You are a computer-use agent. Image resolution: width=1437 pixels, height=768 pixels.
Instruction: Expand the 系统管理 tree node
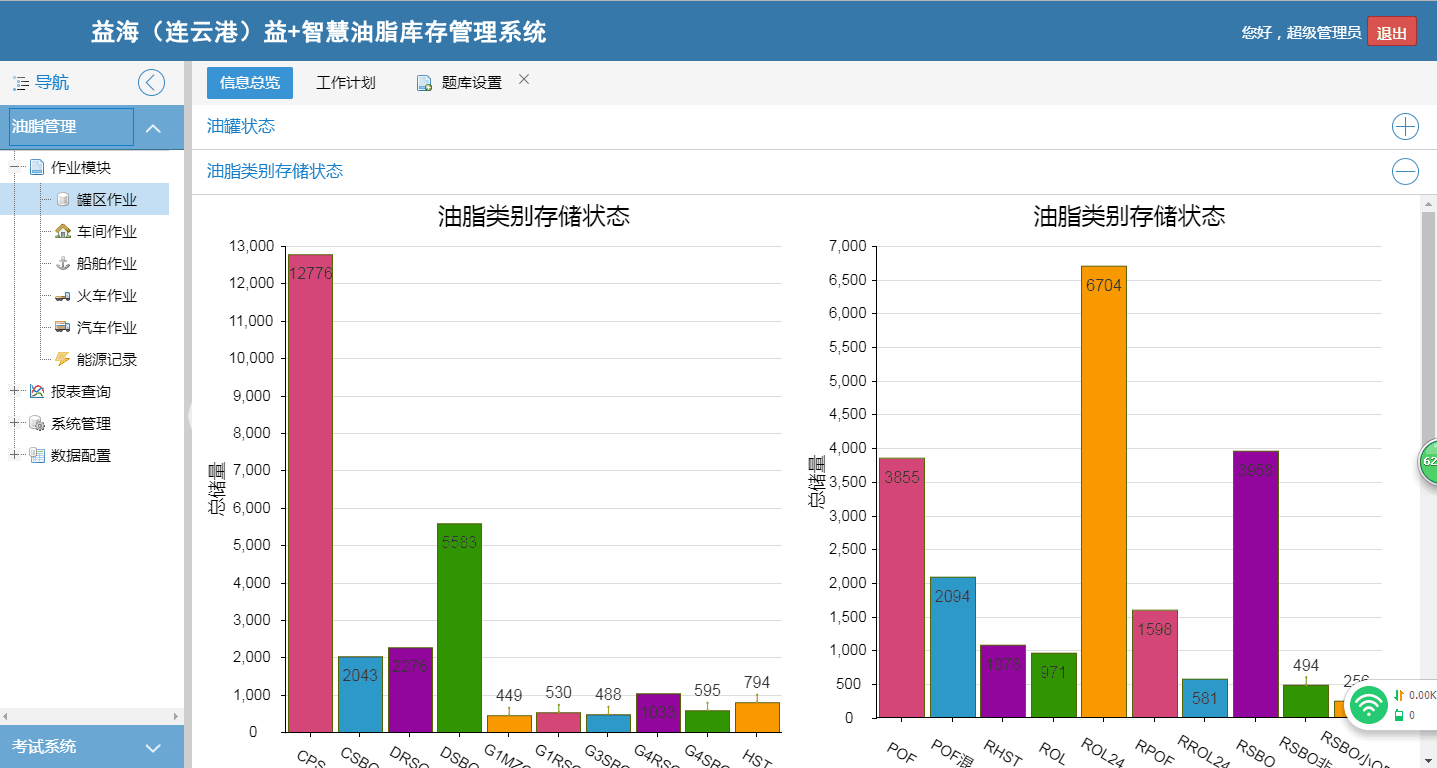tap(14, 424)
